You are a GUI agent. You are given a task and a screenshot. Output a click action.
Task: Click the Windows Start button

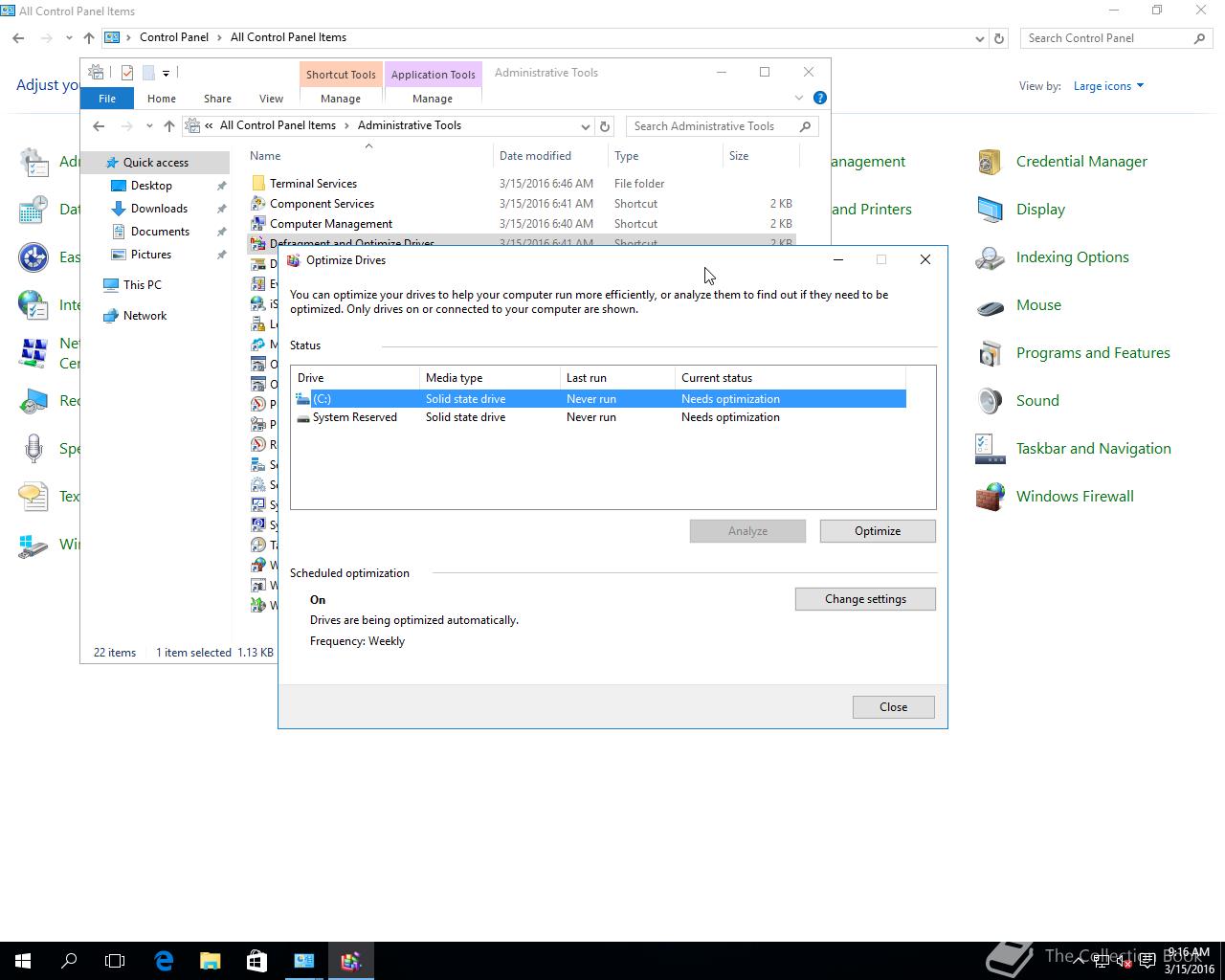coord(23,961)
